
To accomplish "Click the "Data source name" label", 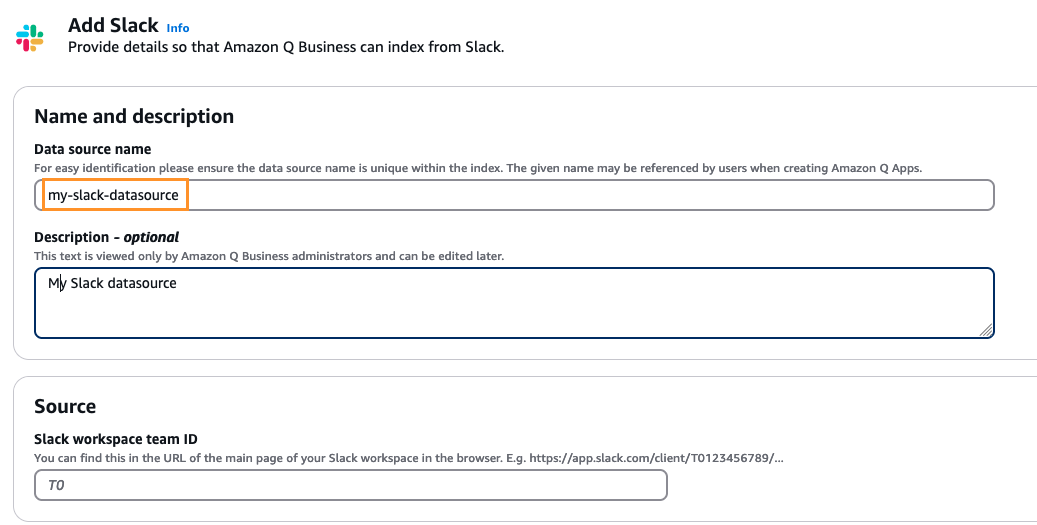I will coord(93,149).
